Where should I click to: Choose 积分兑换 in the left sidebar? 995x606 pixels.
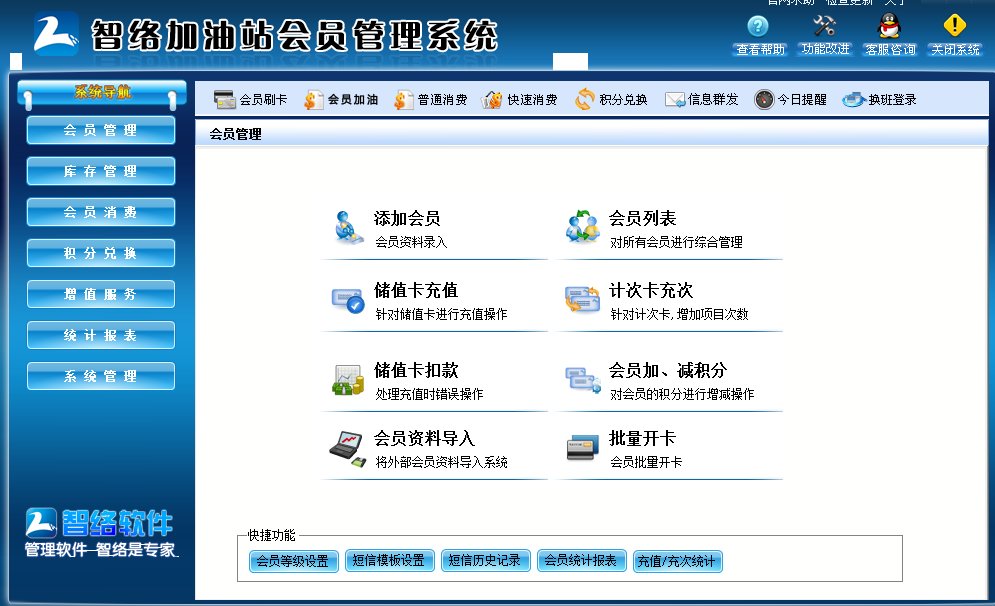point(101,253)
